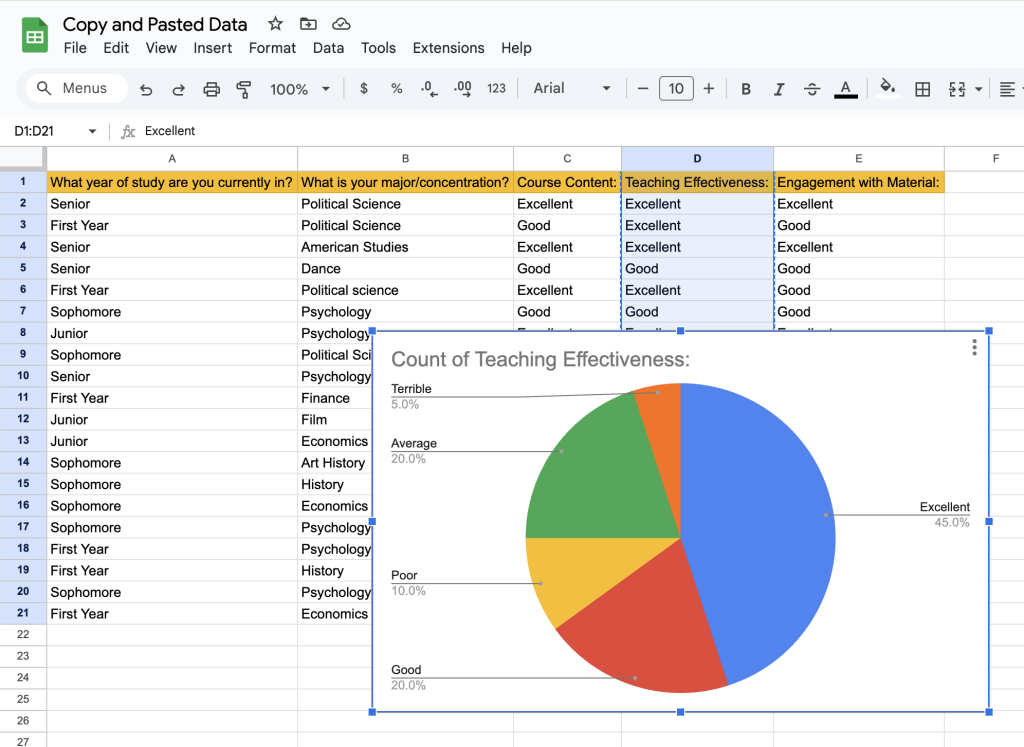Select row 22 header

click(23, 635)
